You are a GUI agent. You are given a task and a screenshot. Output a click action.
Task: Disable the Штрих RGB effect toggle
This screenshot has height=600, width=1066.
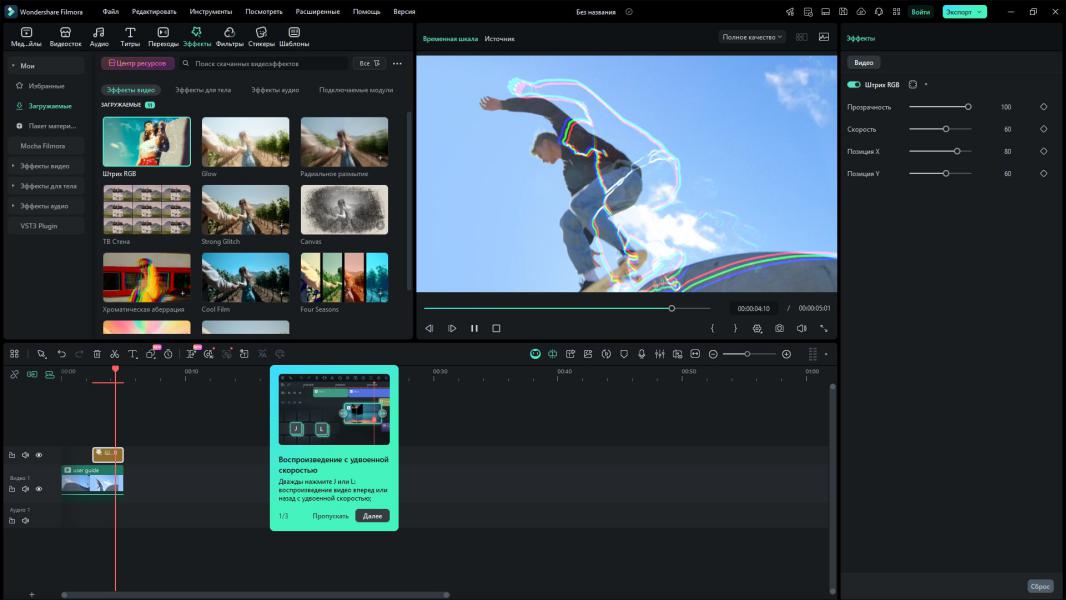point(854,85)
